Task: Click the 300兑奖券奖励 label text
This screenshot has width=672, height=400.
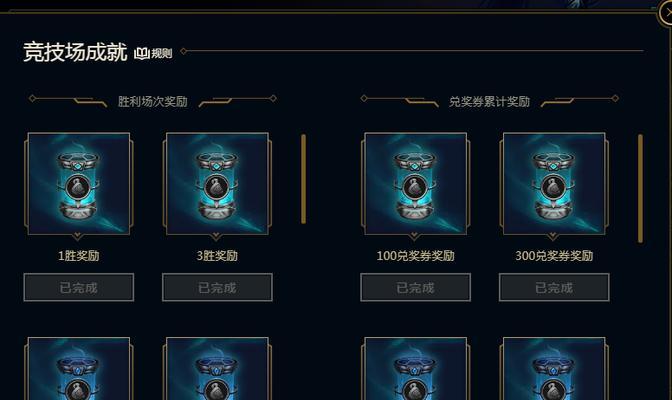Action: (554, 256)
